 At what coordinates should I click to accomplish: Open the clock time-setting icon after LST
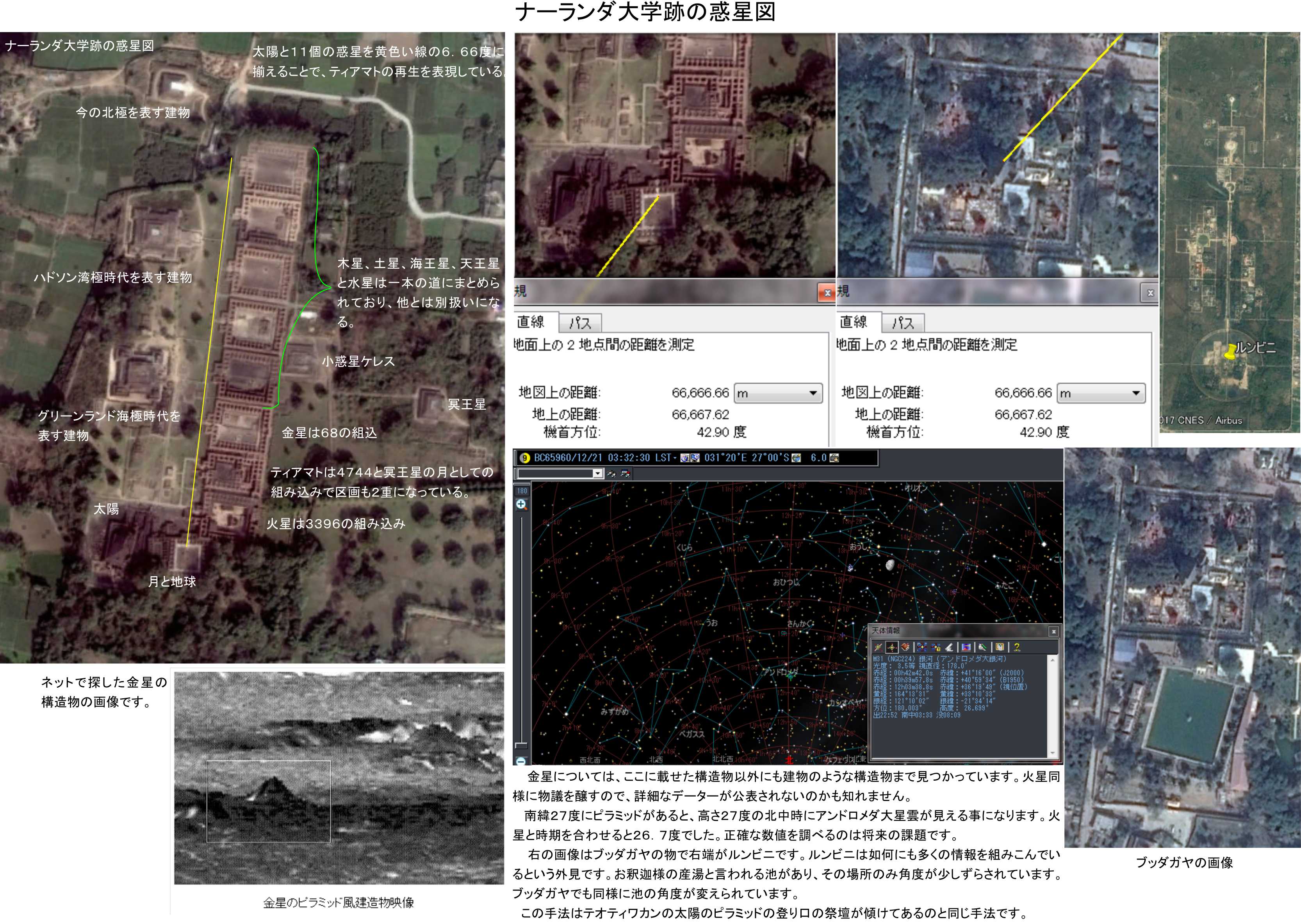pyautogui.click(x=685, y=458)
